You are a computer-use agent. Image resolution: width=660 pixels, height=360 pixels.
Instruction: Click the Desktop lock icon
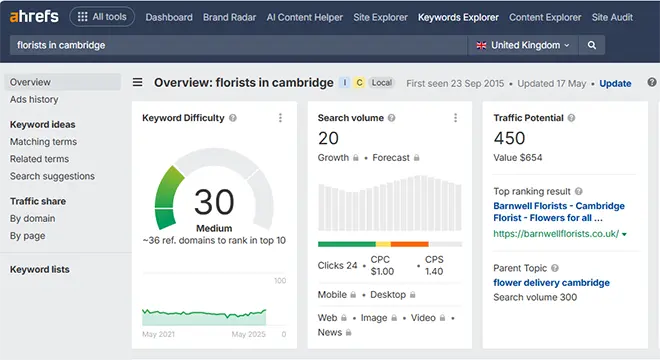(x=412, y=295)
